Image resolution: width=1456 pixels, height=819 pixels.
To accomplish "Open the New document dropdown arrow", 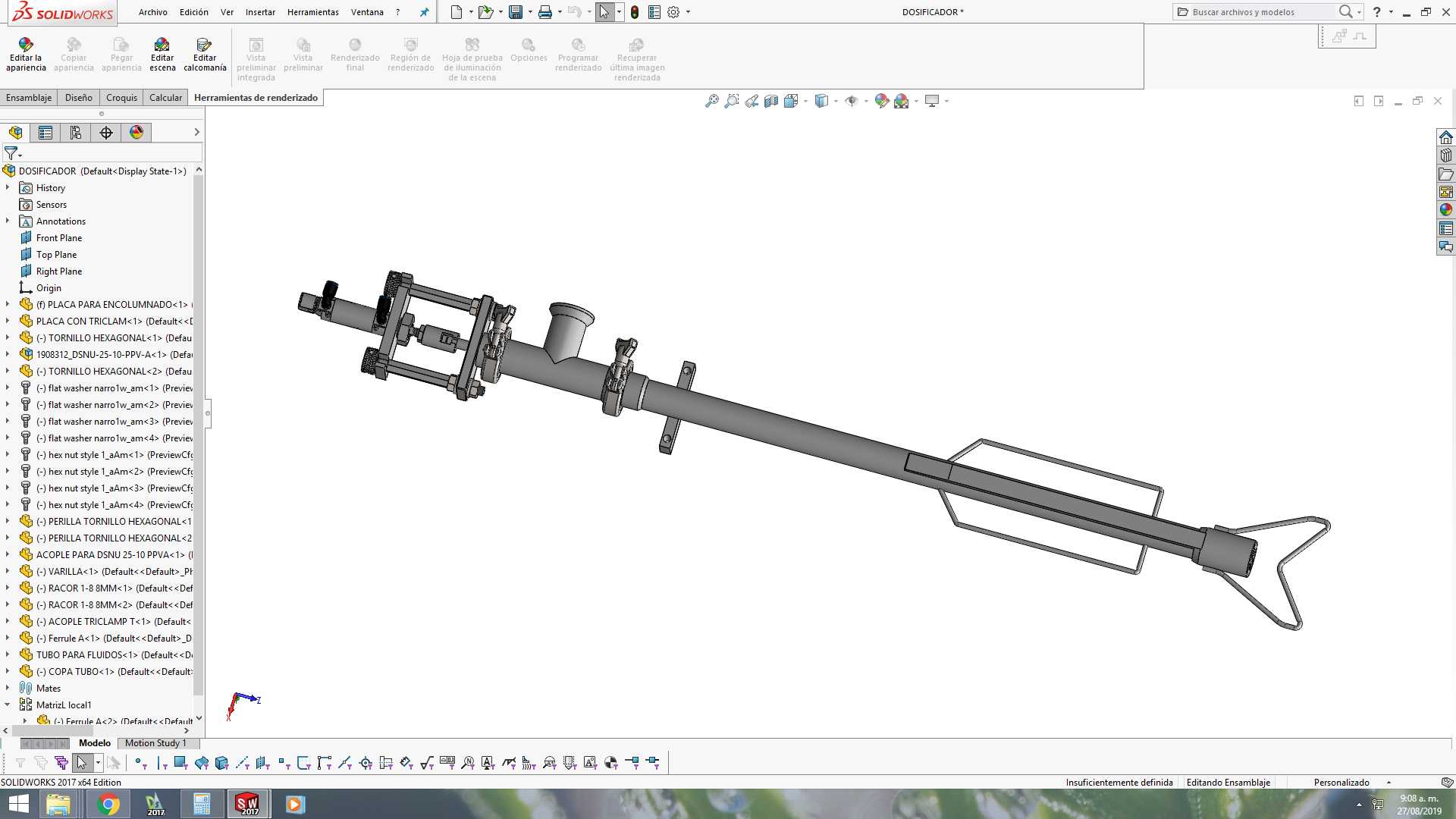I will [471, 12].
